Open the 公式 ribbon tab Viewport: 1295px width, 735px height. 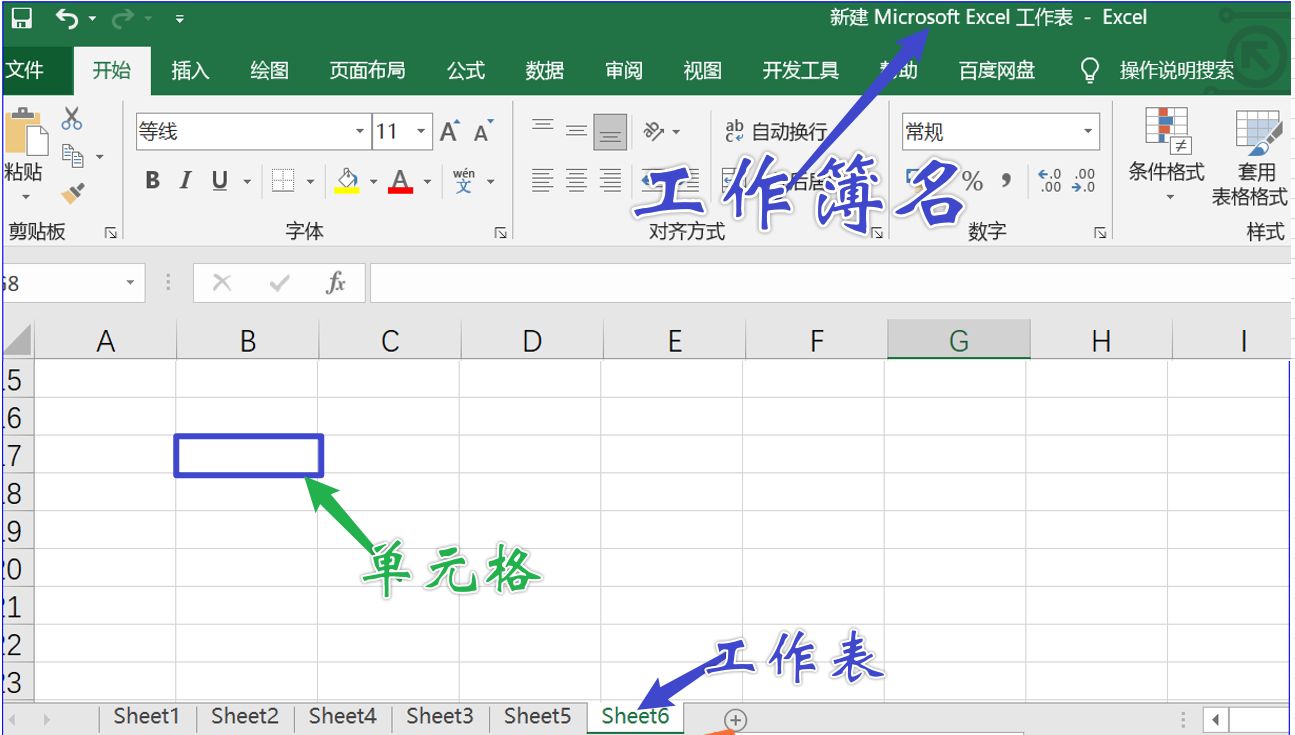tap(465, 70)
